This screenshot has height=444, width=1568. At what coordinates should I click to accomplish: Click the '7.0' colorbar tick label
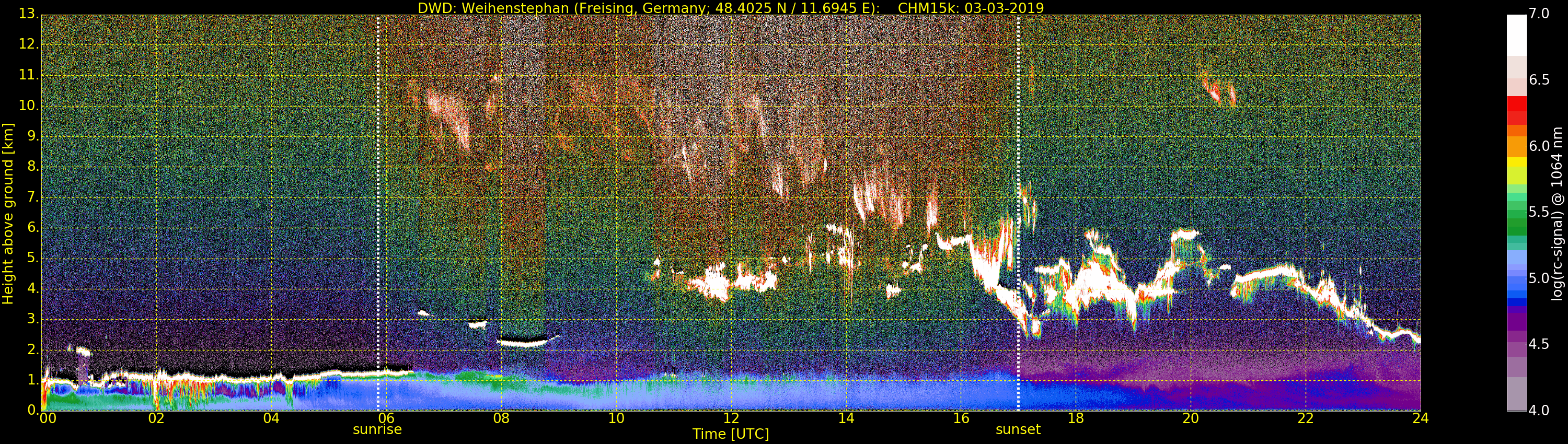pyautogui.click(x=1539, y=14)
